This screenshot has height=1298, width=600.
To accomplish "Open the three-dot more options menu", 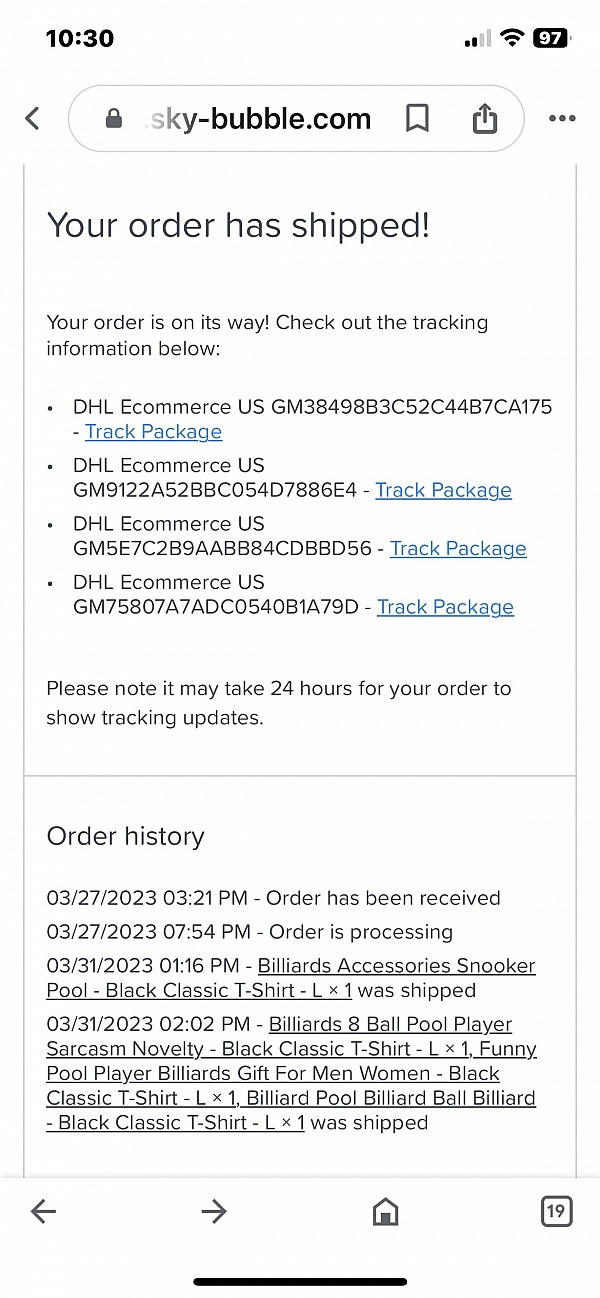I will point(562,118).
